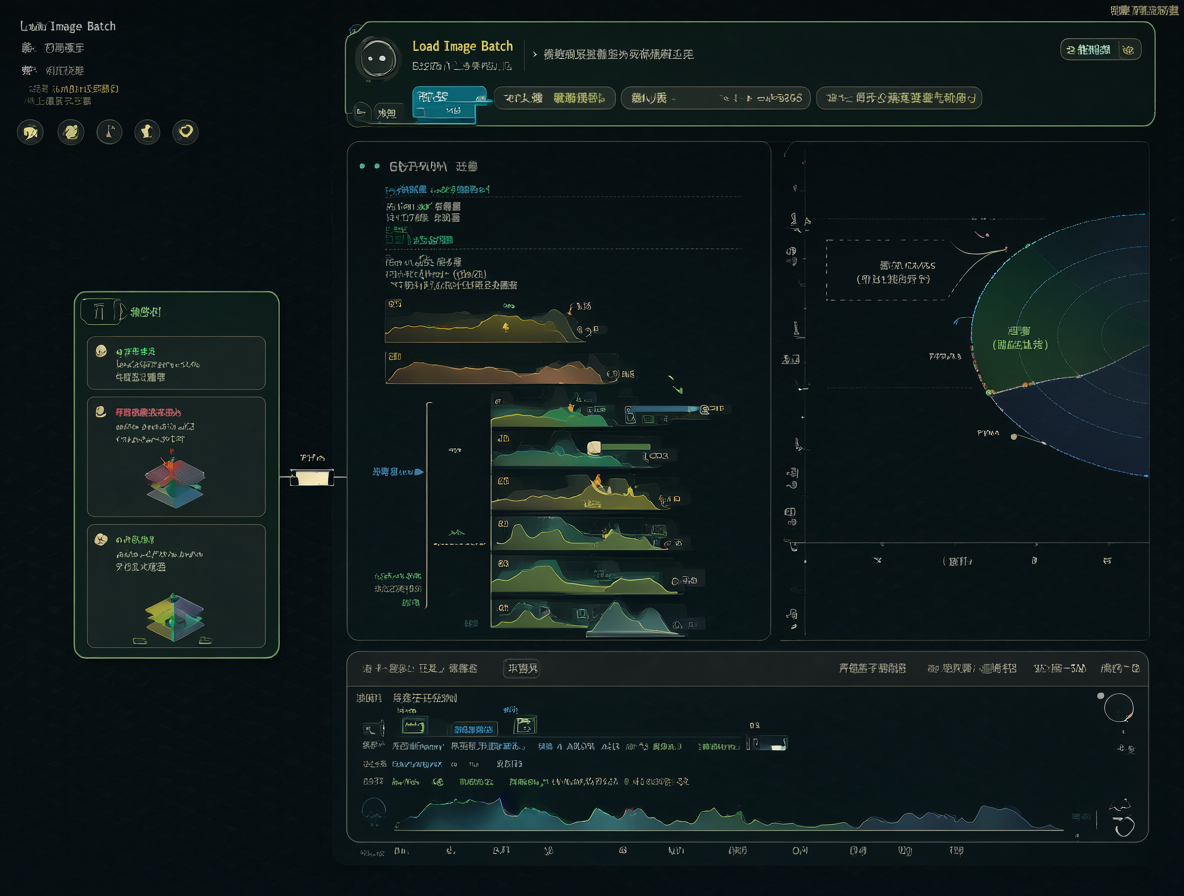
Task: Click the cream connector block between the panels
Action: [x=313, y=478]
